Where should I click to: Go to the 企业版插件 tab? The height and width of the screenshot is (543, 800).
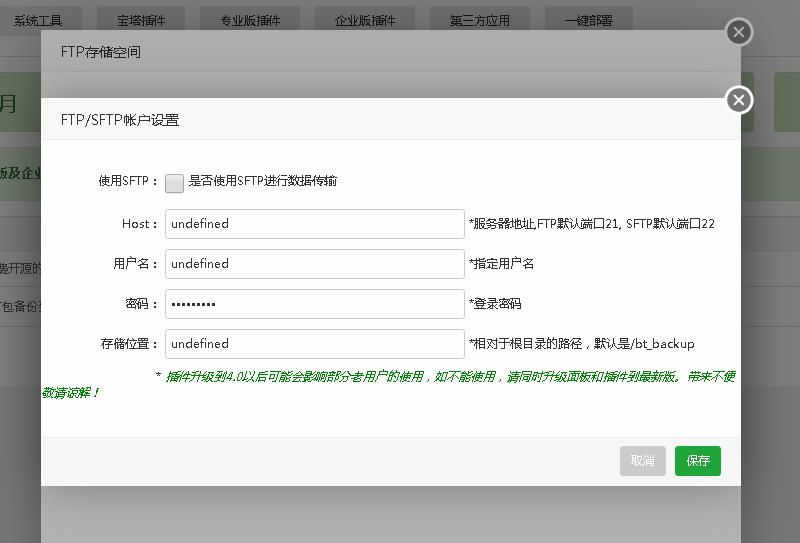(365, 20)
